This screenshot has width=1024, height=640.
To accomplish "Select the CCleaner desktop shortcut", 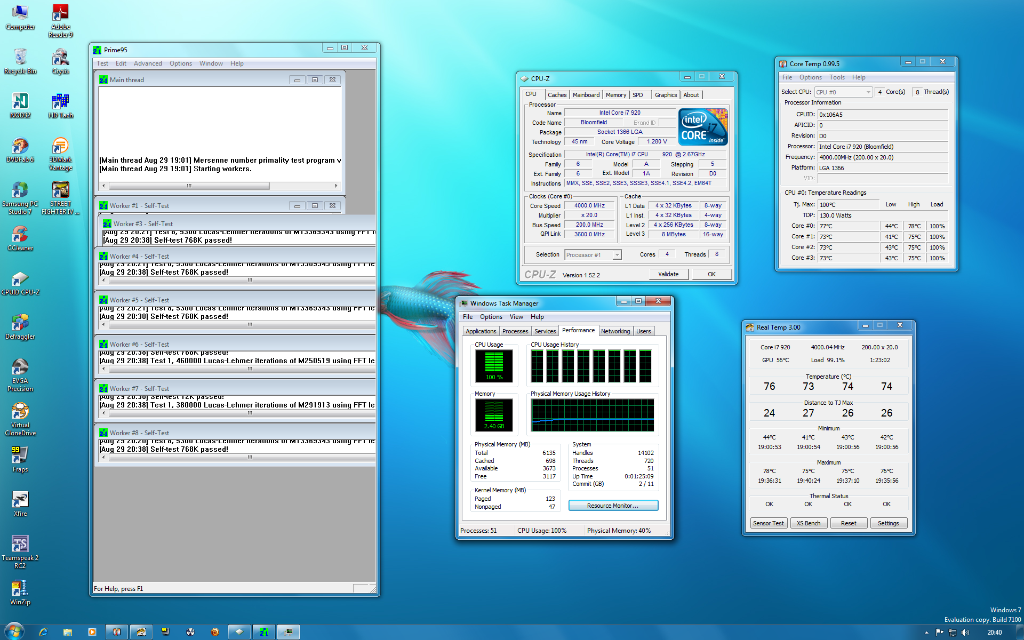I will 20,238.
